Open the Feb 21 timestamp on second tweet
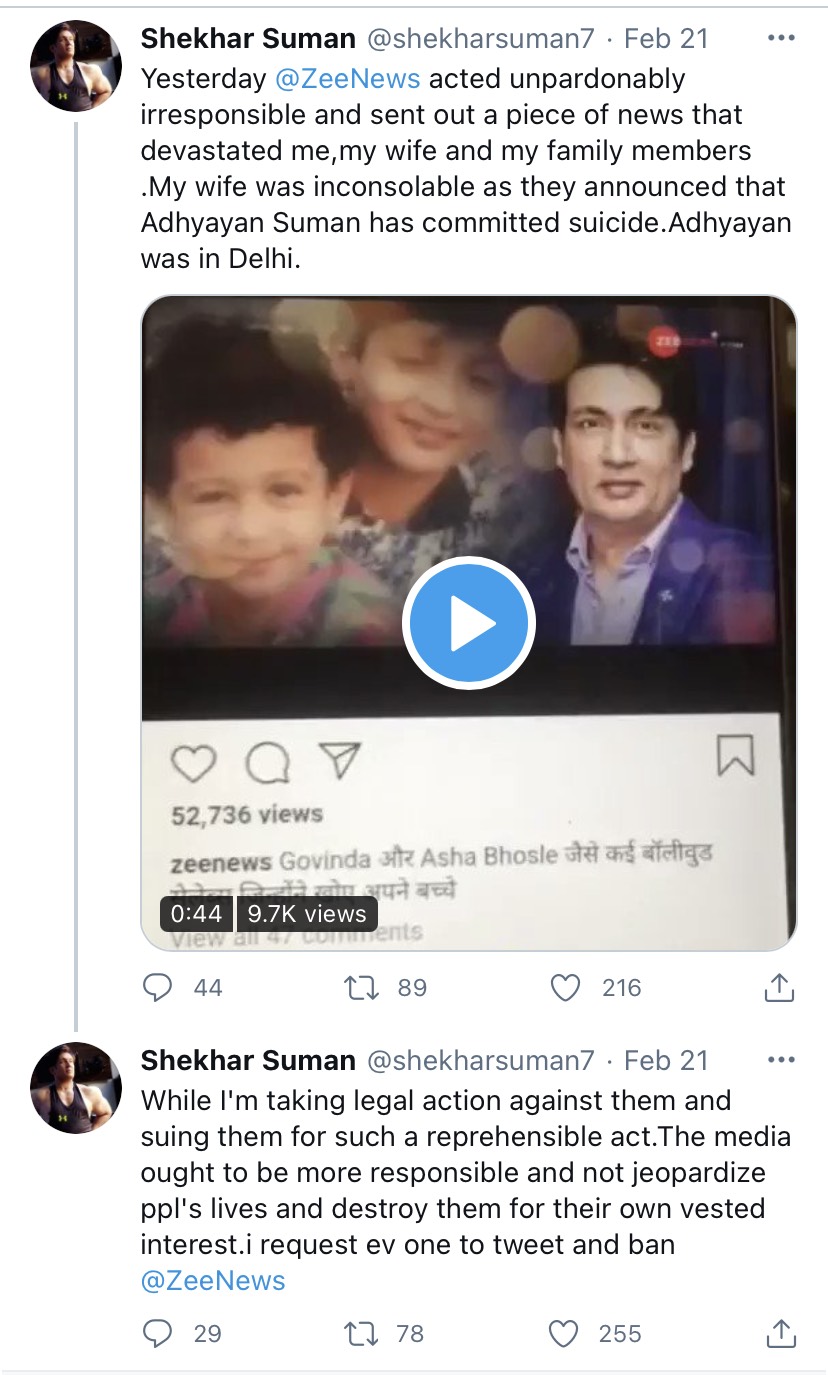 666,1060
